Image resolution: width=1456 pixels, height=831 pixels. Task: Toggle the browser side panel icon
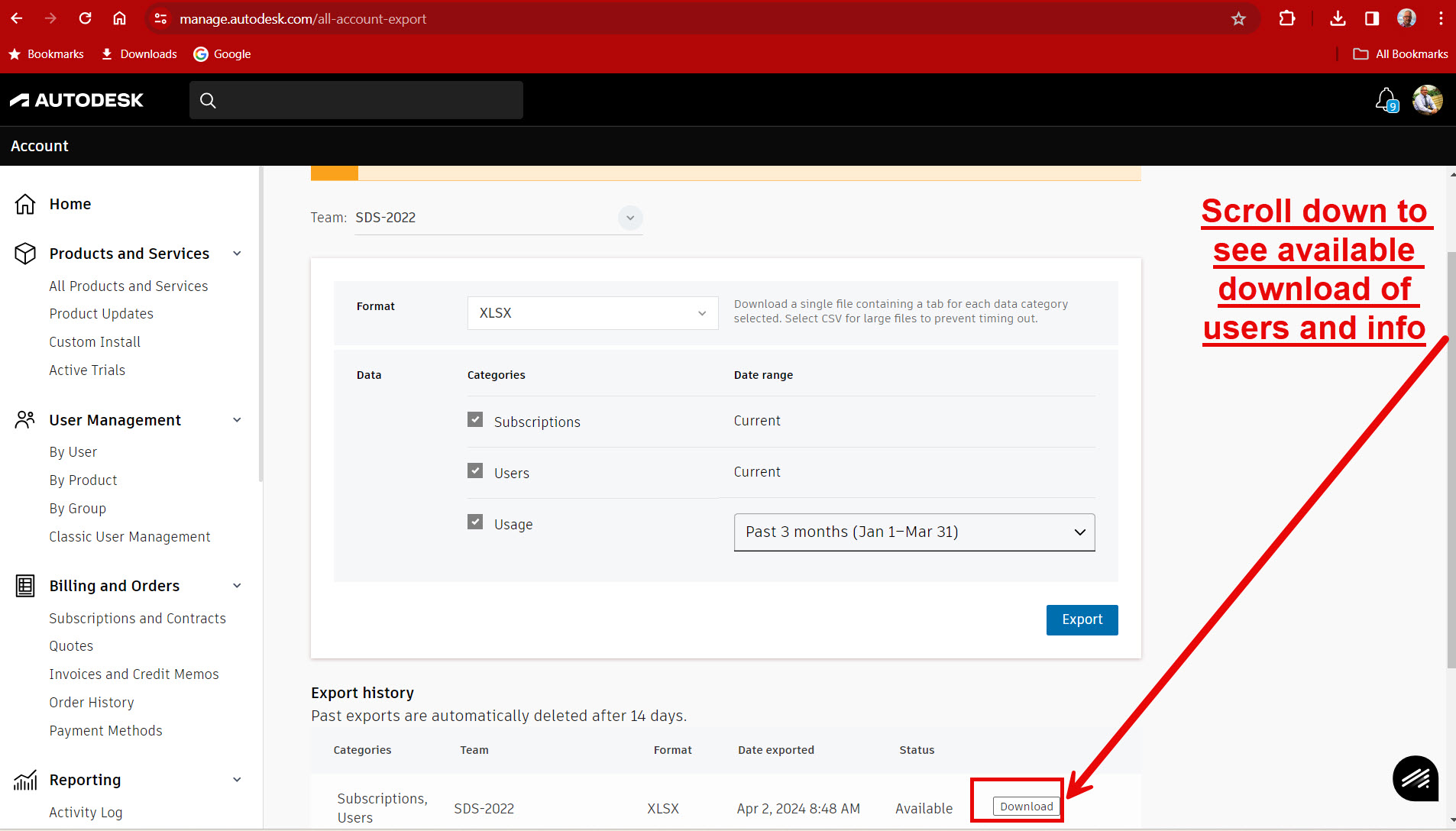[1372, 18]
